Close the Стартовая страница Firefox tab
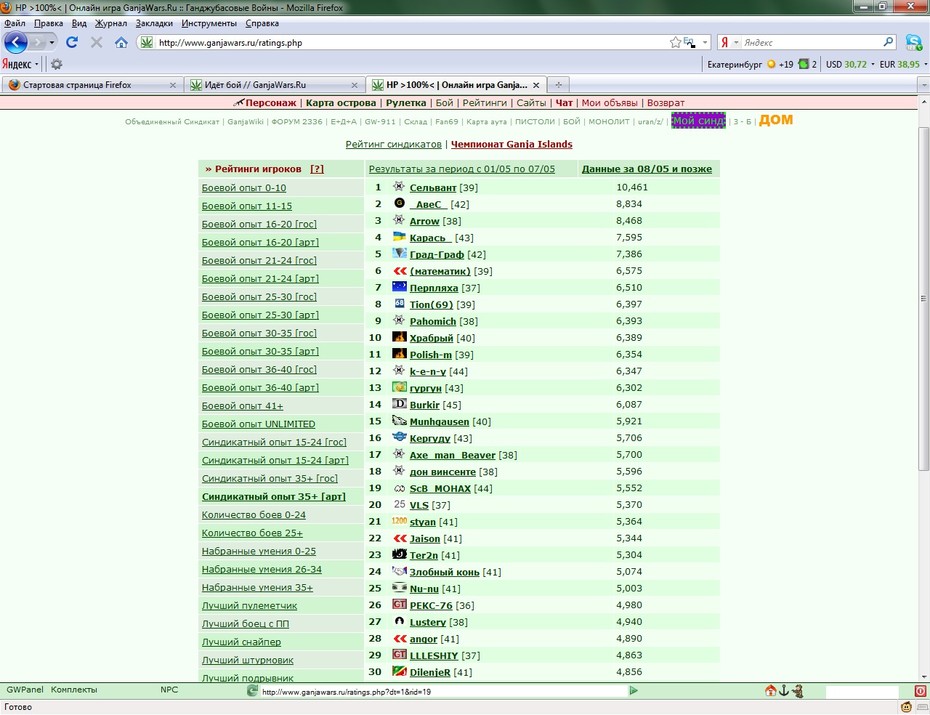930x715 pixels. [173, 85]
